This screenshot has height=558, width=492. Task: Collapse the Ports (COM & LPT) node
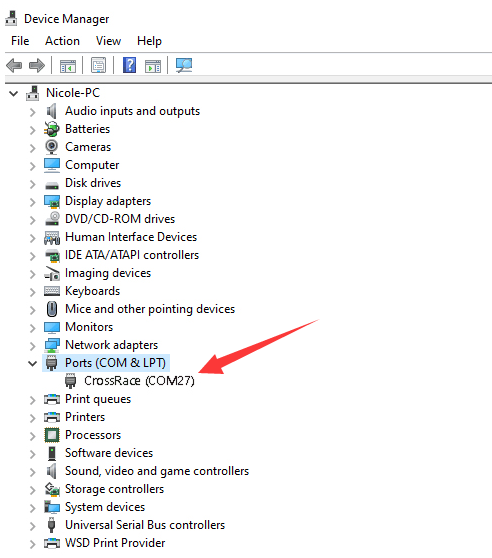(32, 363)
